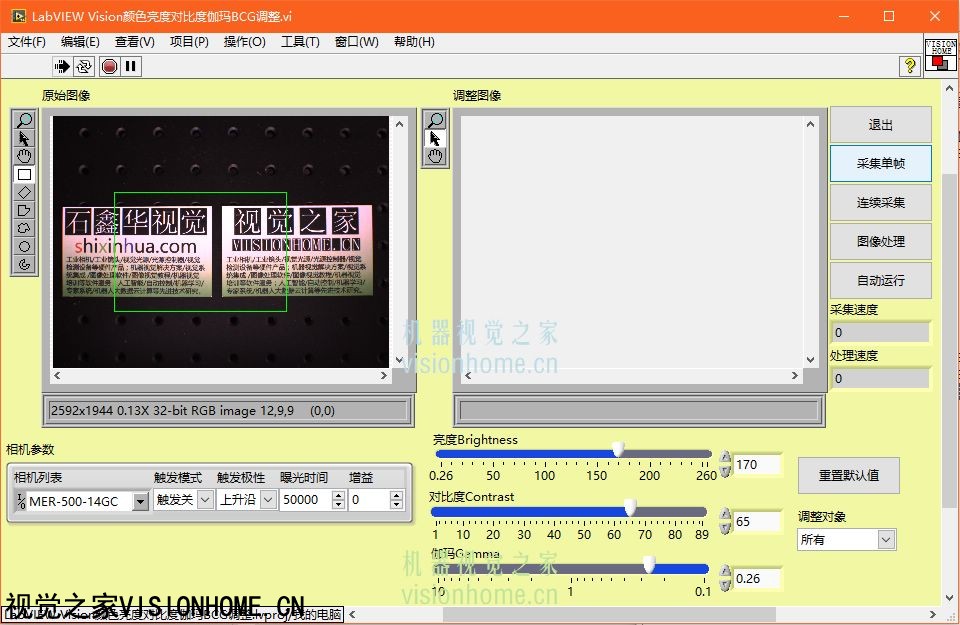The height and width of the screenshot is (625, 960).
Task: Open the 文件(F) menu
Action: tap(27, 42)
